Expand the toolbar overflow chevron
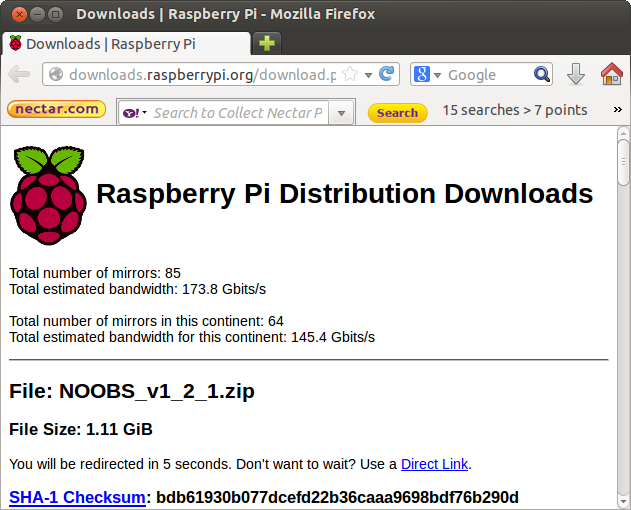The image size is (631, 510). [618, 109]
